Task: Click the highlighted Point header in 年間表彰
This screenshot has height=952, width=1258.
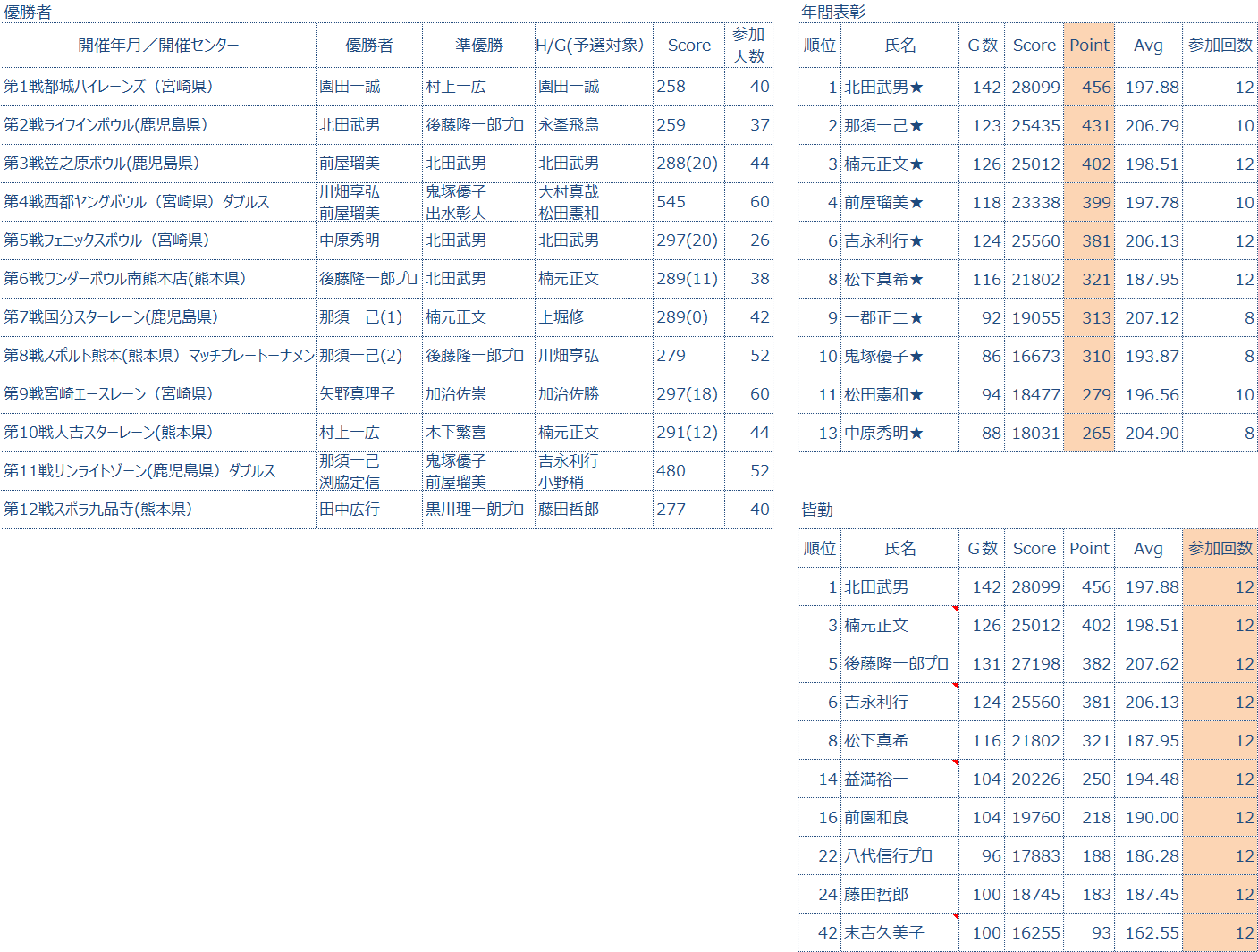Action: 1089,46
